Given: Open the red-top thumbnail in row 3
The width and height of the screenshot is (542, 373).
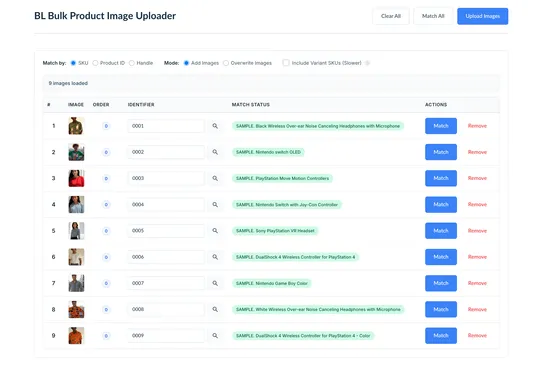Looking at the screenshot, I should click(x=76, y=178).
